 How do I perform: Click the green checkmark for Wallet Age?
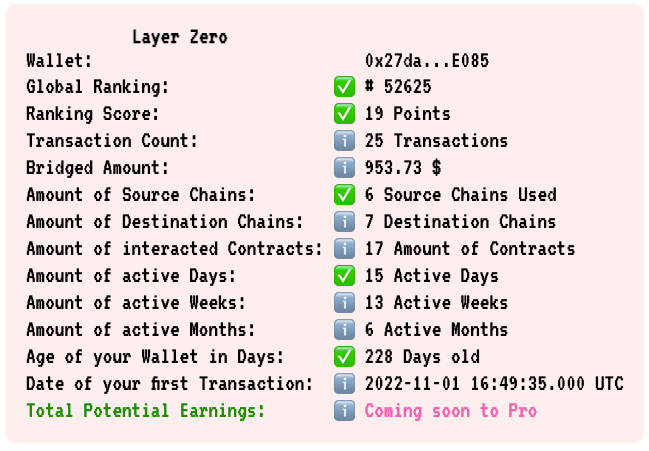(x=344, y=357)
